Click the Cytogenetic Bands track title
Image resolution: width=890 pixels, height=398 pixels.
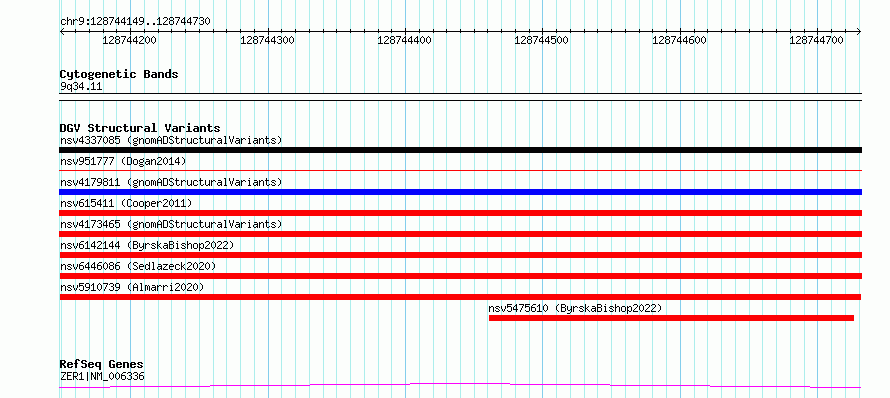(119, 74)
